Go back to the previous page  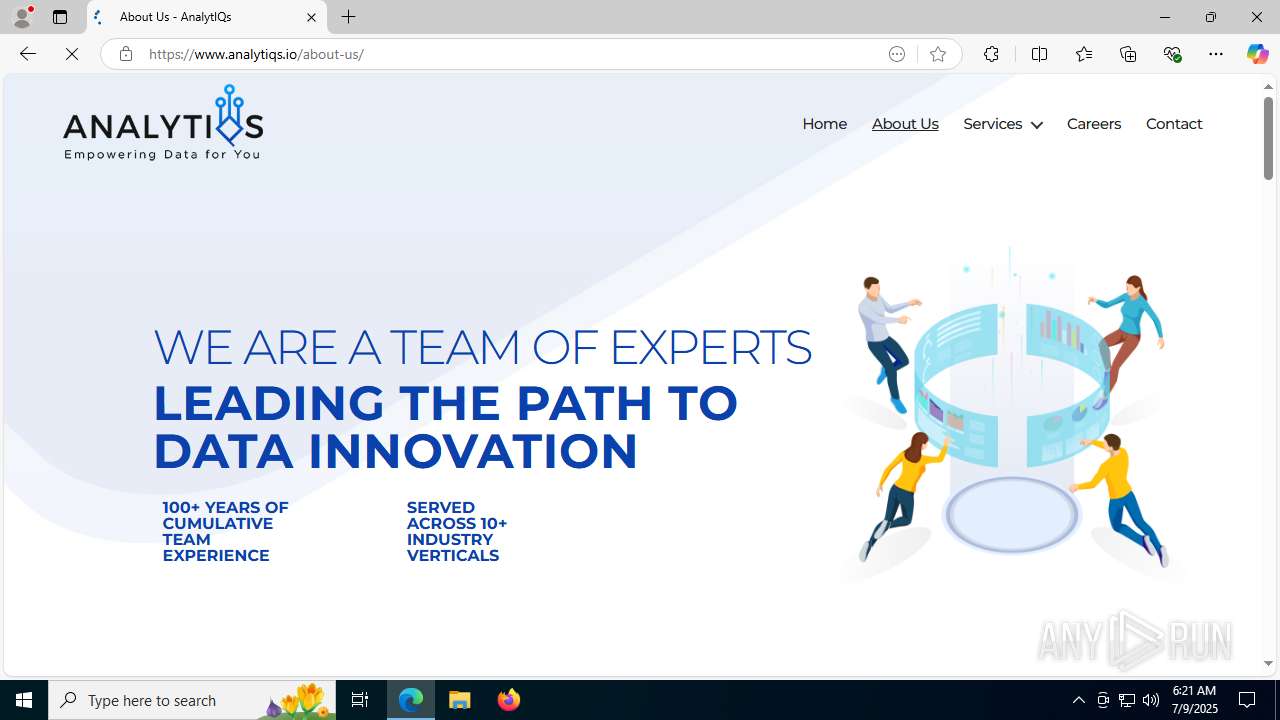[x=27, y=54]
